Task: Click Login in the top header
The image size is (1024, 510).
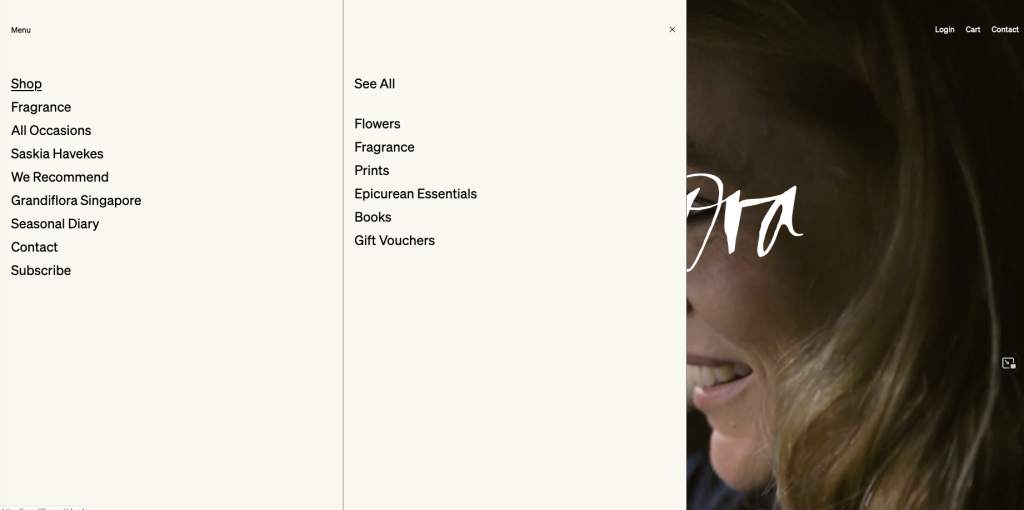Action: (944, 29)
